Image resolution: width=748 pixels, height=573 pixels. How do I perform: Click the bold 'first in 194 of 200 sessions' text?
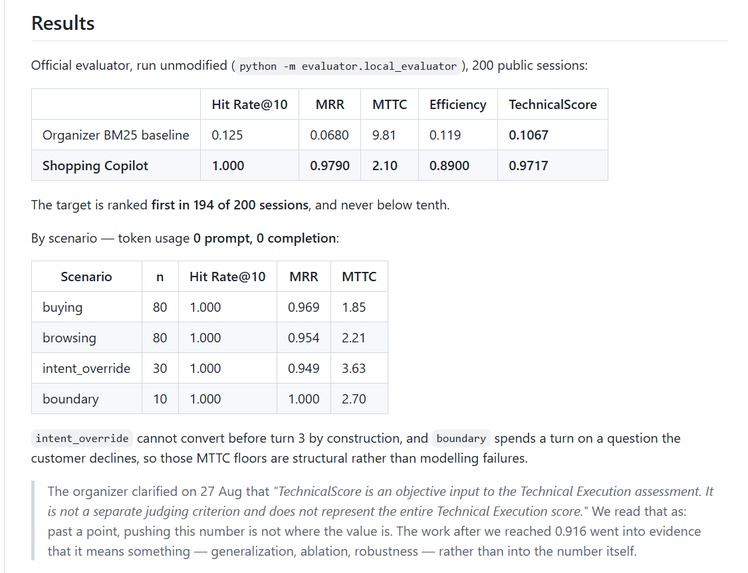tap(230, 205)
